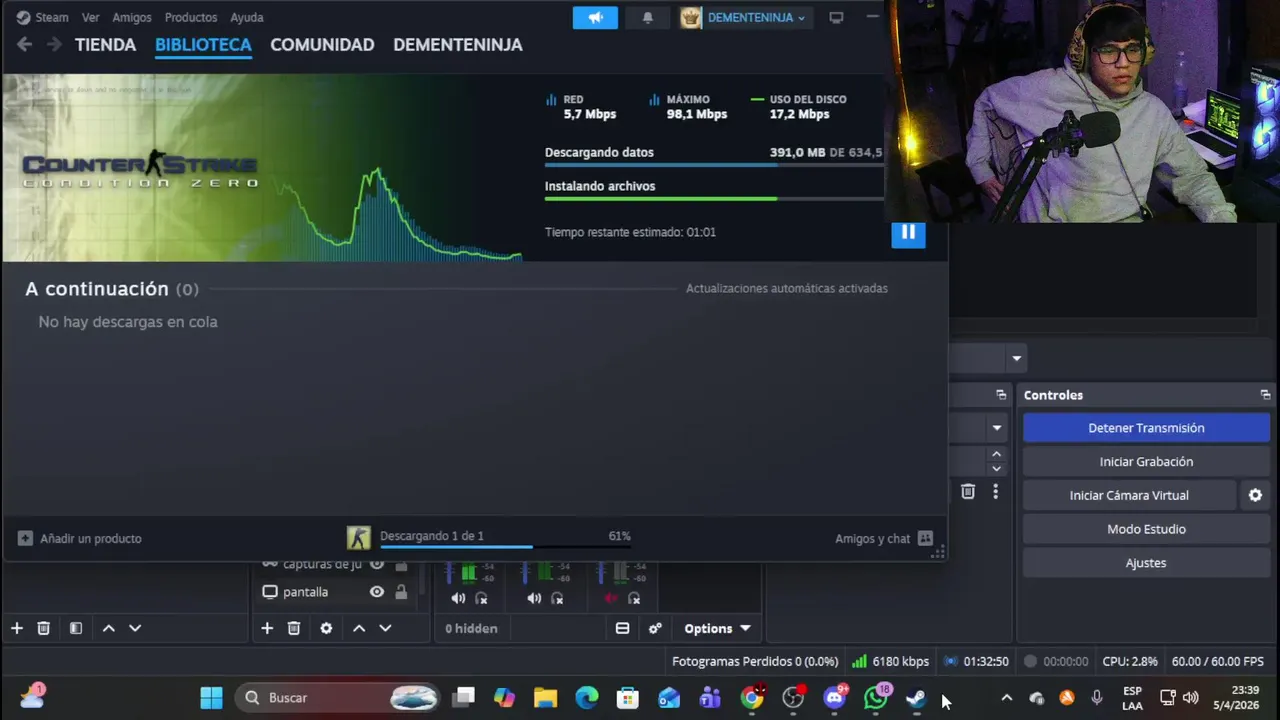Open source properties gear in OBS
Image resolution: width=1280 pixels, height=720 pixels.
click(326, 628)
